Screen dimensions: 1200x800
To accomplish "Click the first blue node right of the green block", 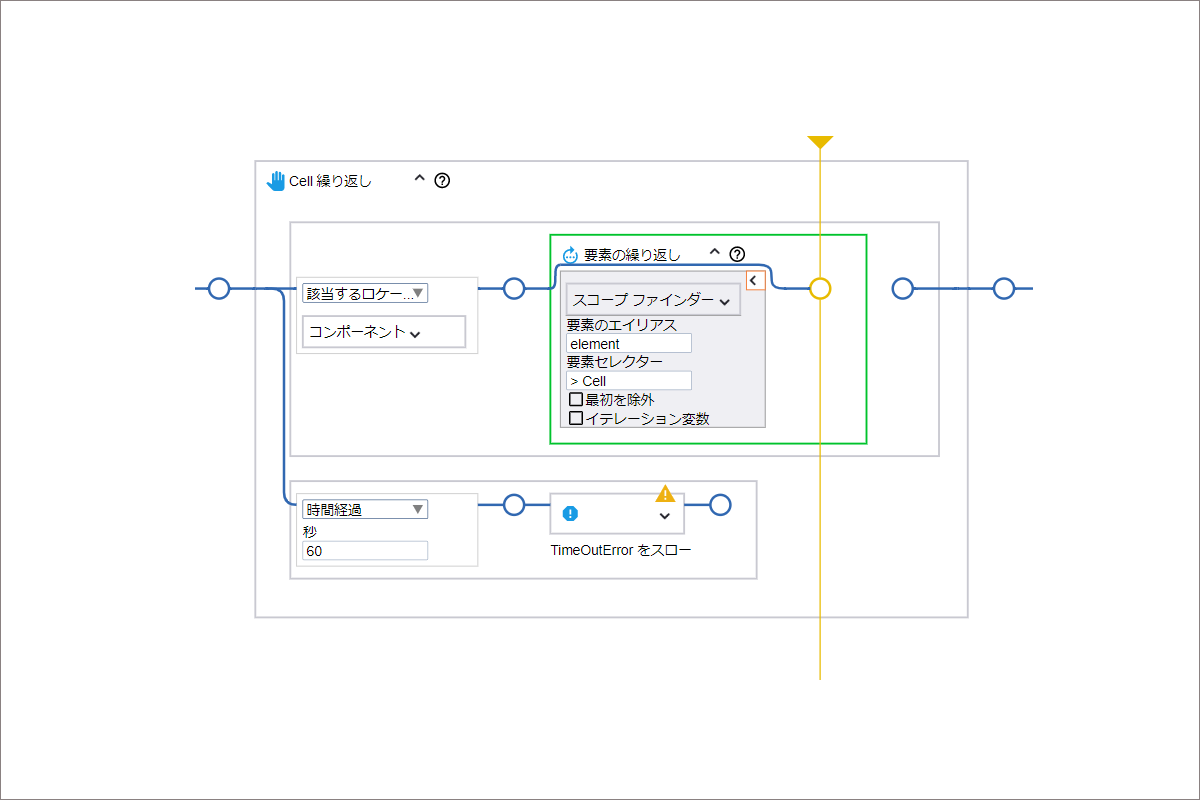I will 902,289.
